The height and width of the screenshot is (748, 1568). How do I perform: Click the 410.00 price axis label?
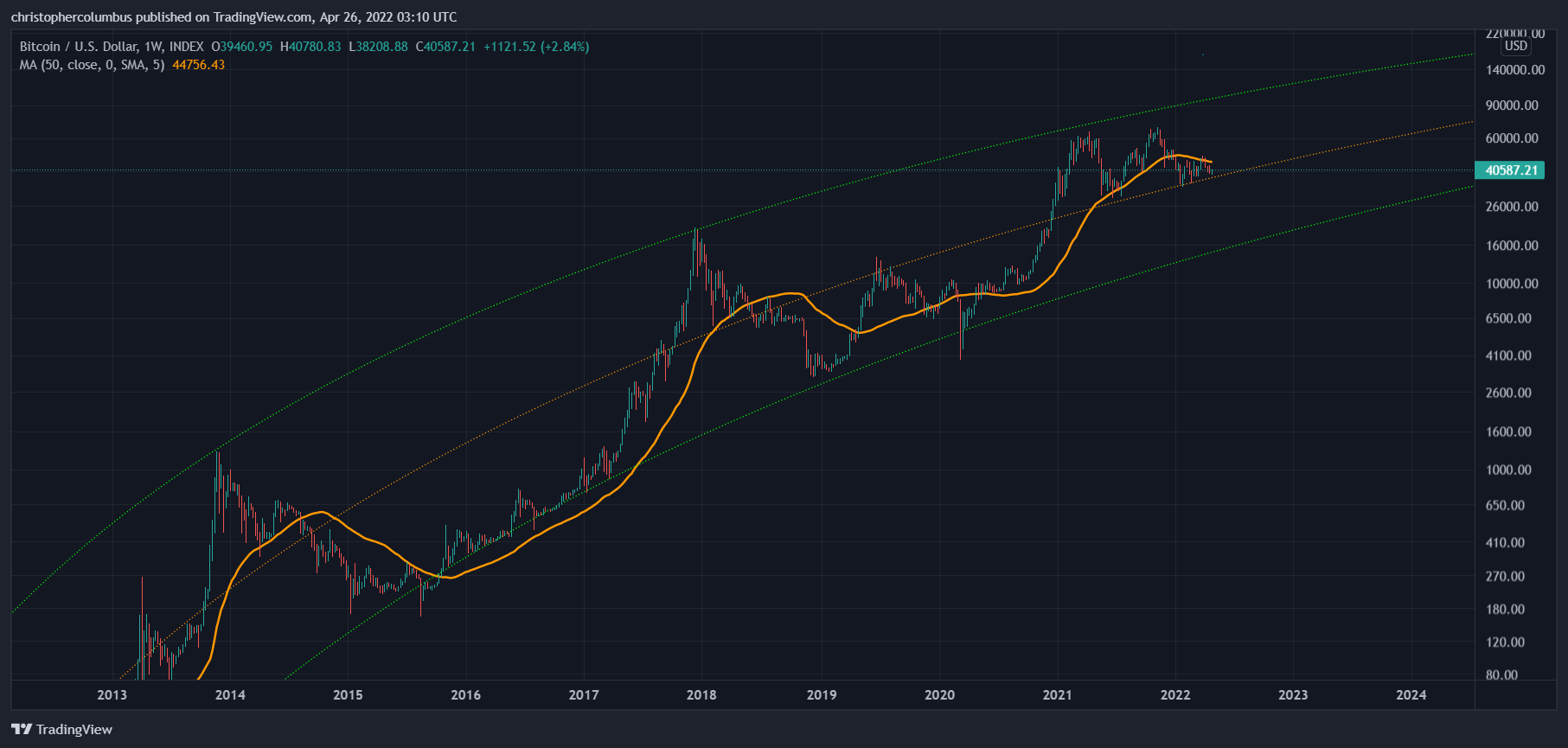click(1505, 542)
